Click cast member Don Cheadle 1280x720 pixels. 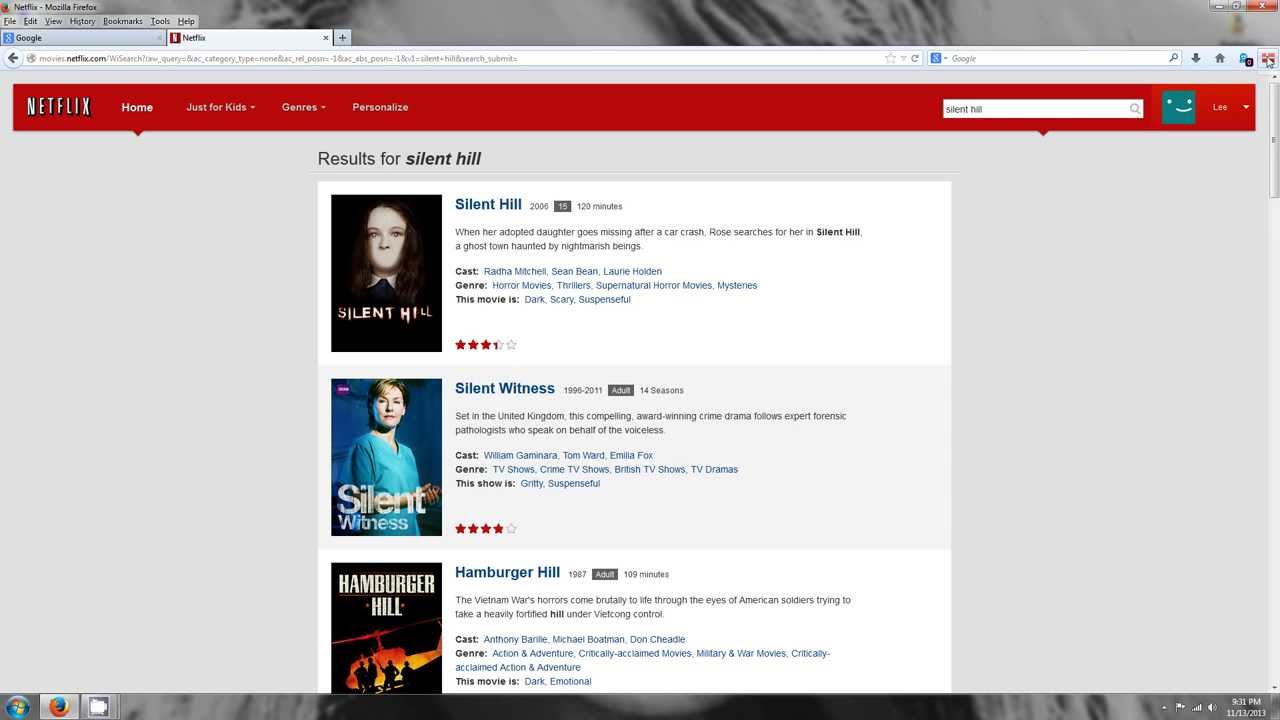coord(658,639)
